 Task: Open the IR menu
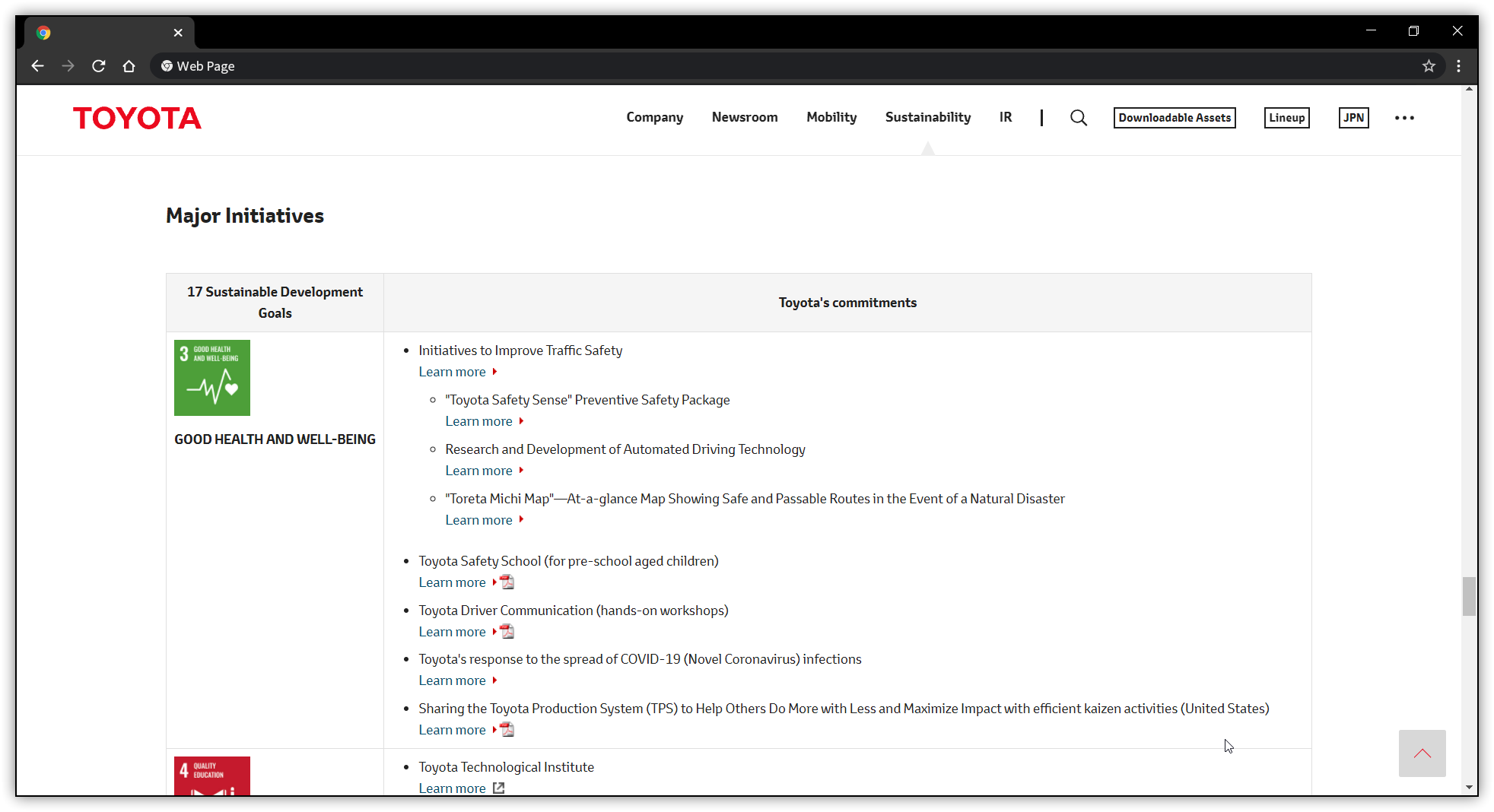tap(1006, 117)
